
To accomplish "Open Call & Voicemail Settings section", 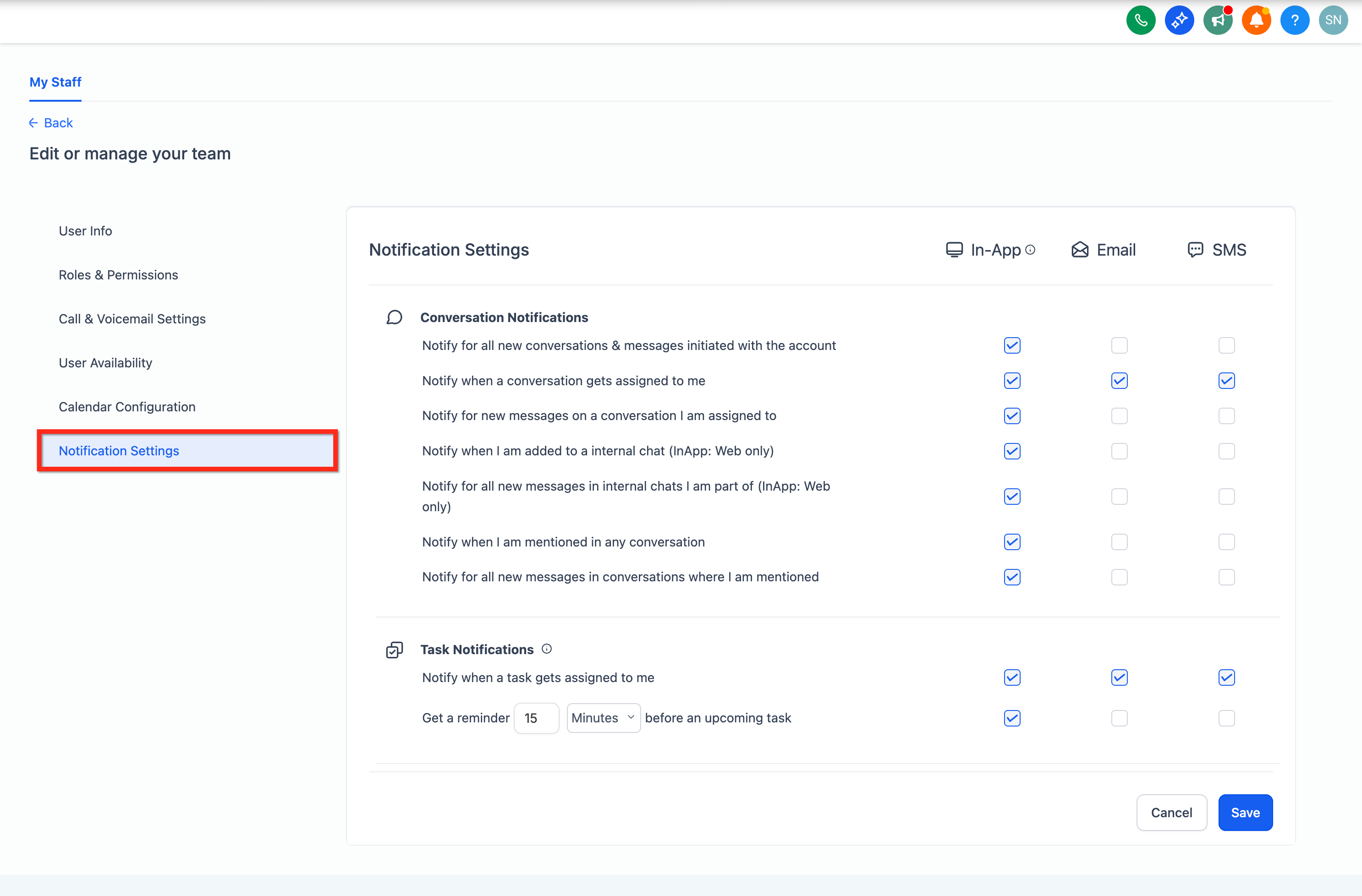I will (x=132, y=319).
